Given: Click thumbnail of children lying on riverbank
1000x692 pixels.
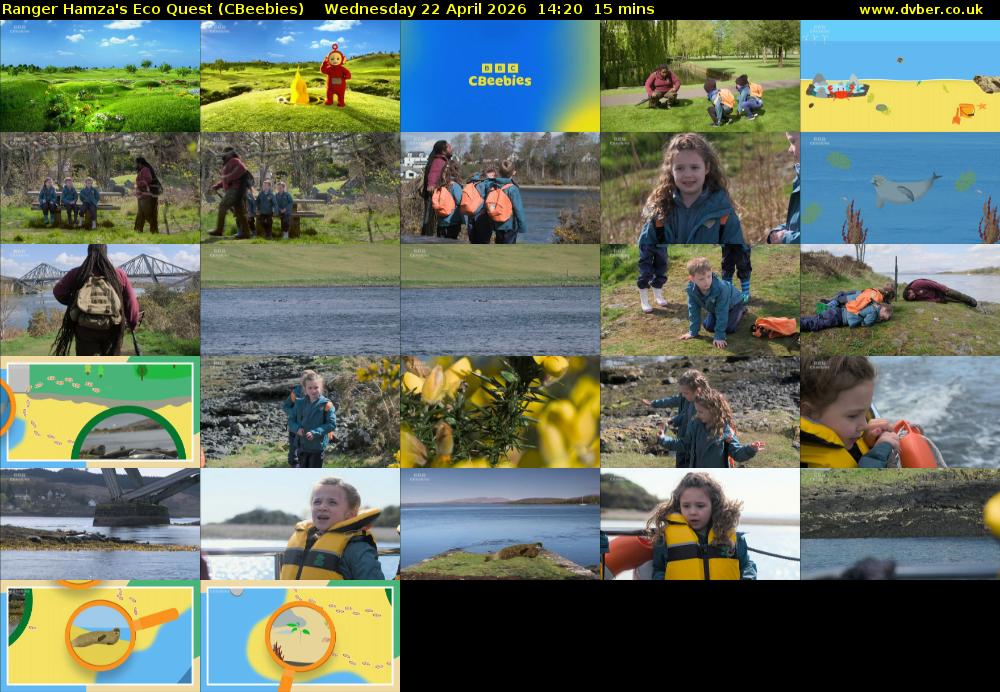Looking at the screenshot, I should [900, 300].
